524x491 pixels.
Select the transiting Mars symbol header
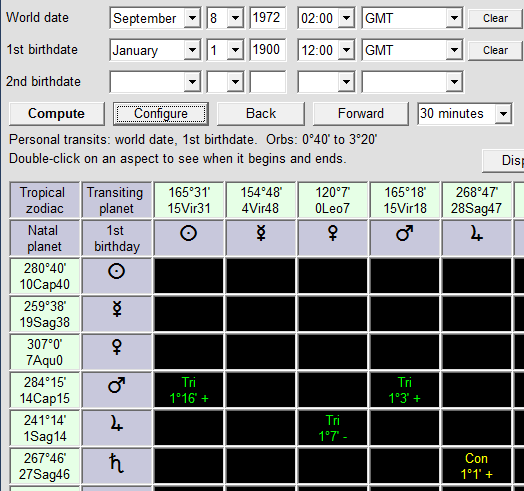405,238
